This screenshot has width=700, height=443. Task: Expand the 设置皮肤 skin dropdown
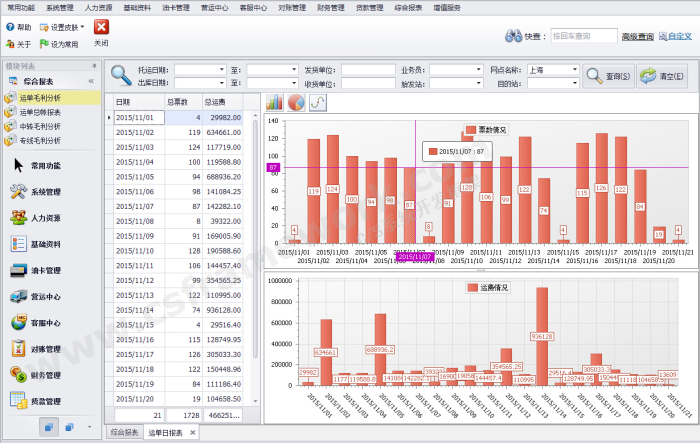(x=63, y=27)
